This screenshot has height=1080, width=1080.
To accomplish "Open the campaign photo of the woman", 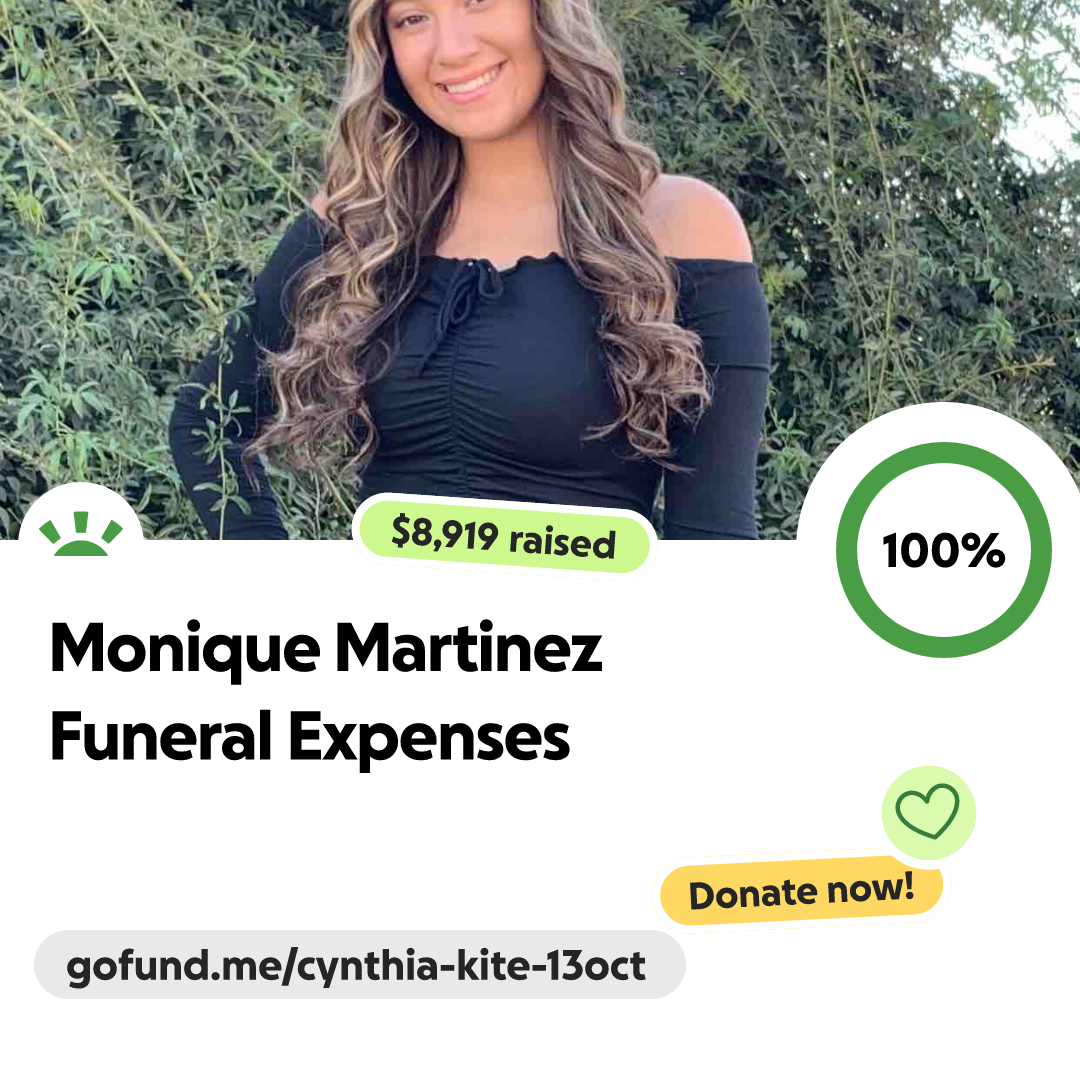I will point(540,269).
